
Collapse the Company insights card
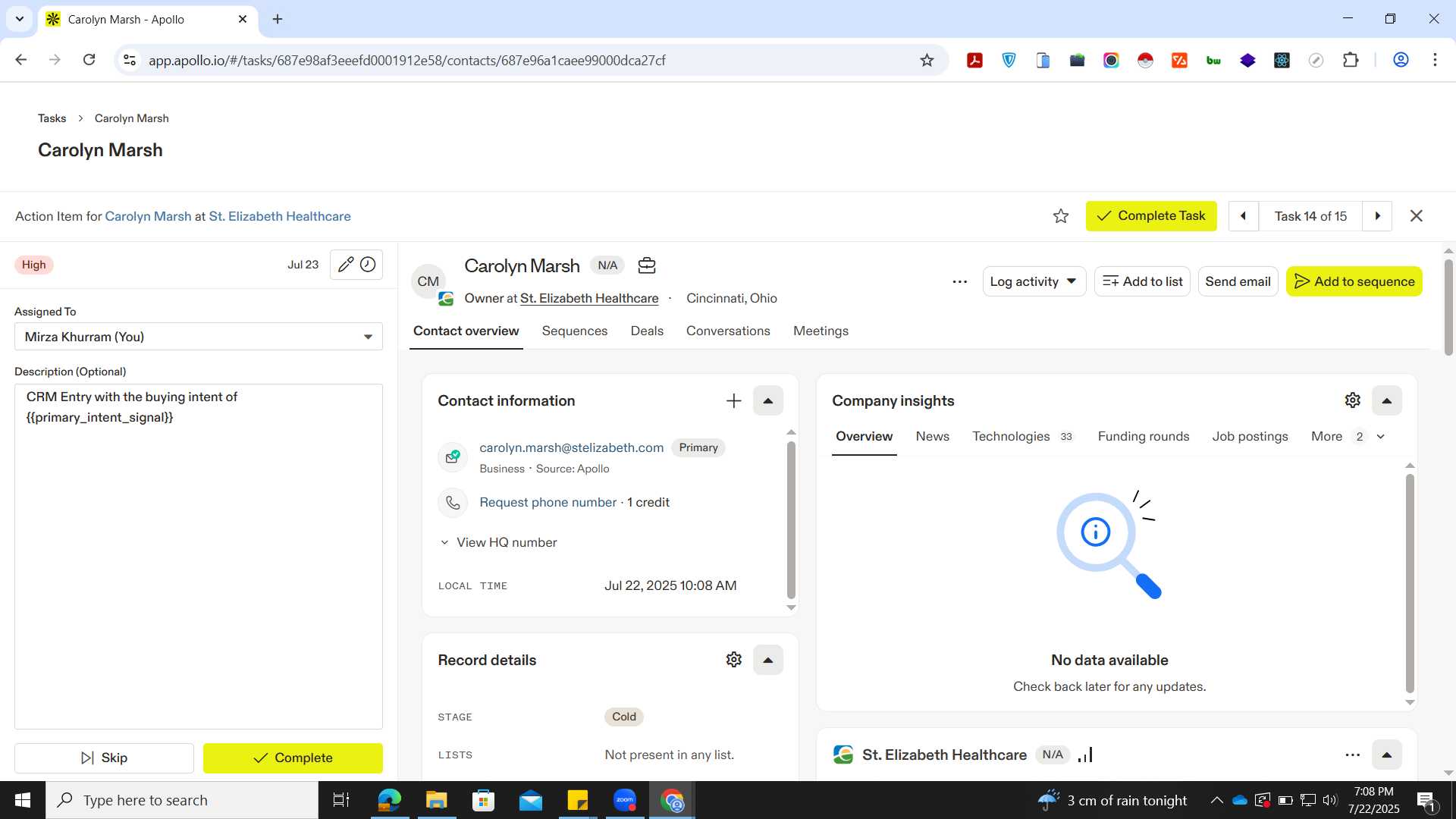(1386, 400)
